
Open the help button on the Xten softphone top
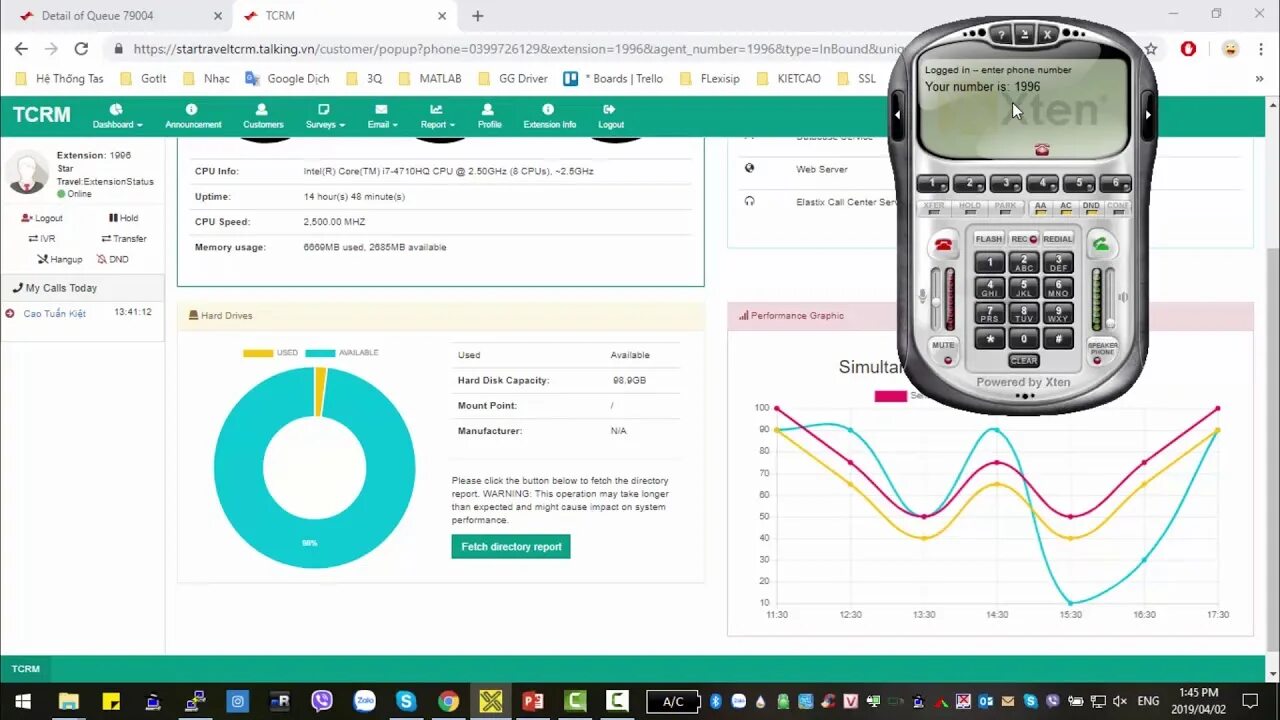point(1002,35)
